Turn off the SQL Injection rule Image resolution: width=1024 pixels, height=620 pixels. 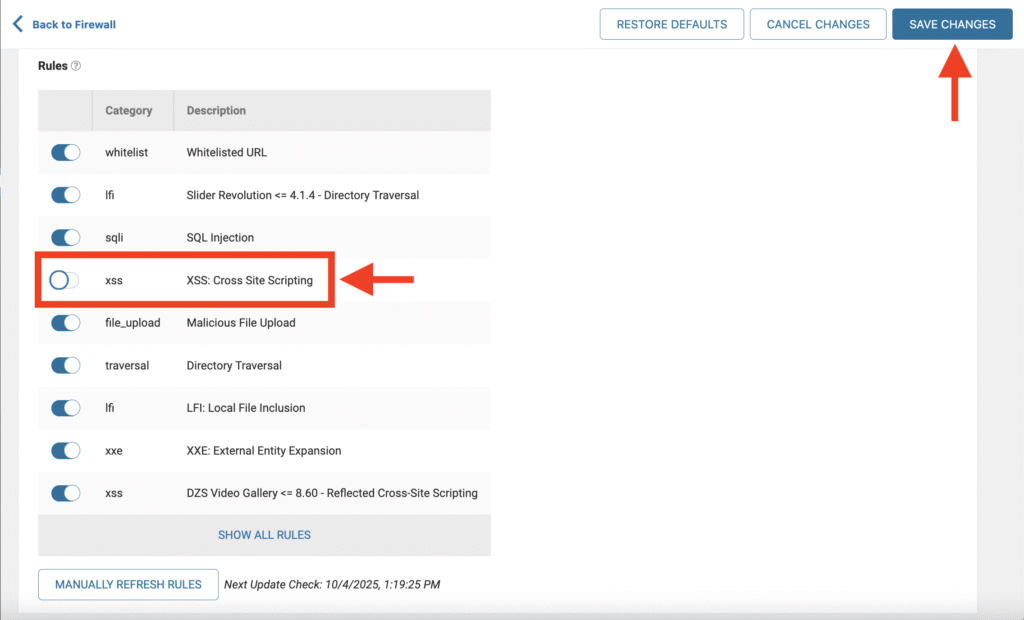[66, 237]
